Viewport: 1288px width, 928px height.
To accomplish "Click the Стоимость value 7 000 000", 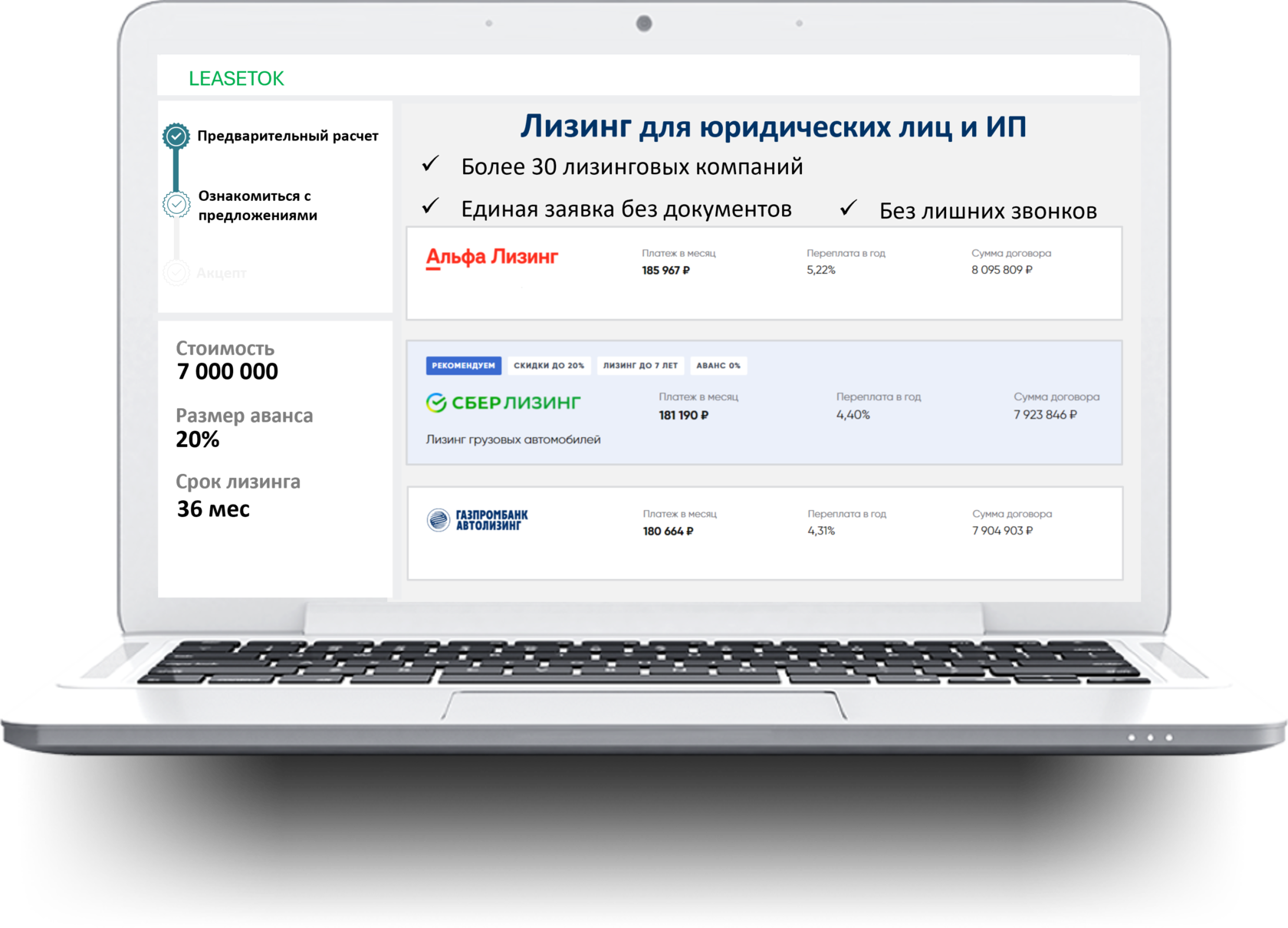I will coord(228,372).
